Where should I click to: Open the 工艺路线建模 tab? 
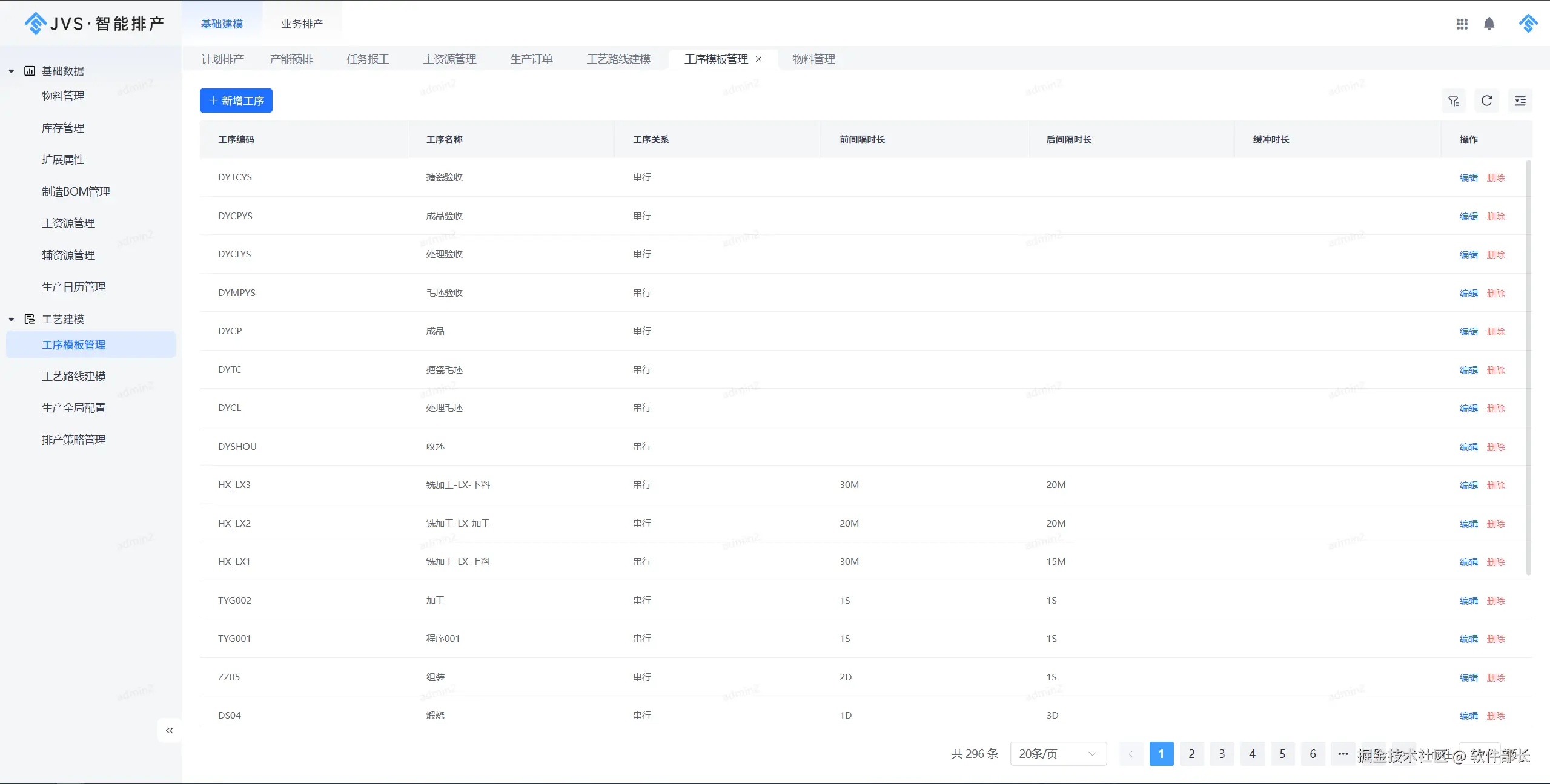618,59
